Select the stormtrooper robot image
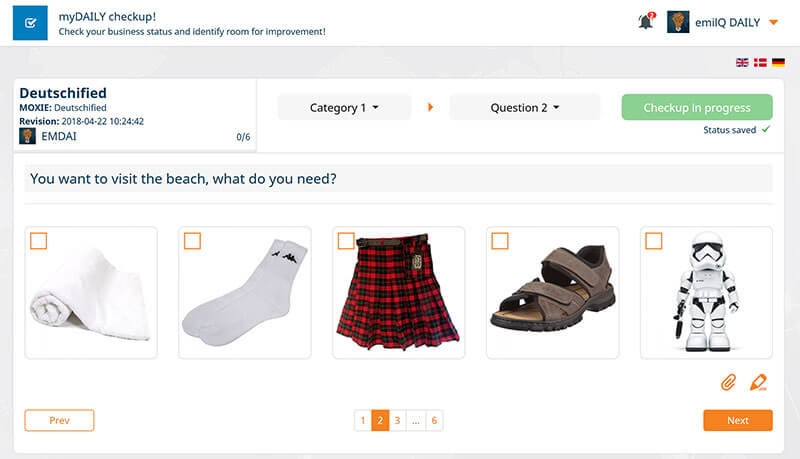 click(707, 293)
